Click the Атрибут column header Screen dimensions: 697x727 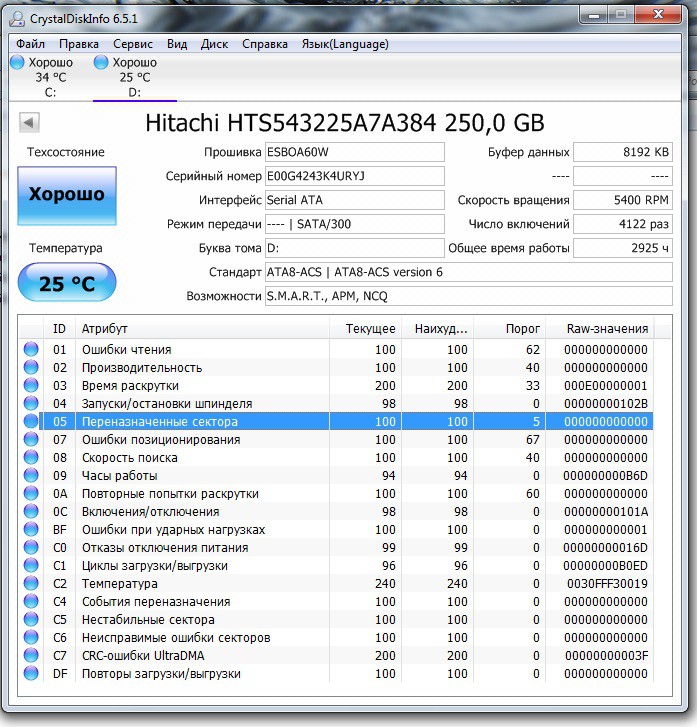(x=202, y=329)
